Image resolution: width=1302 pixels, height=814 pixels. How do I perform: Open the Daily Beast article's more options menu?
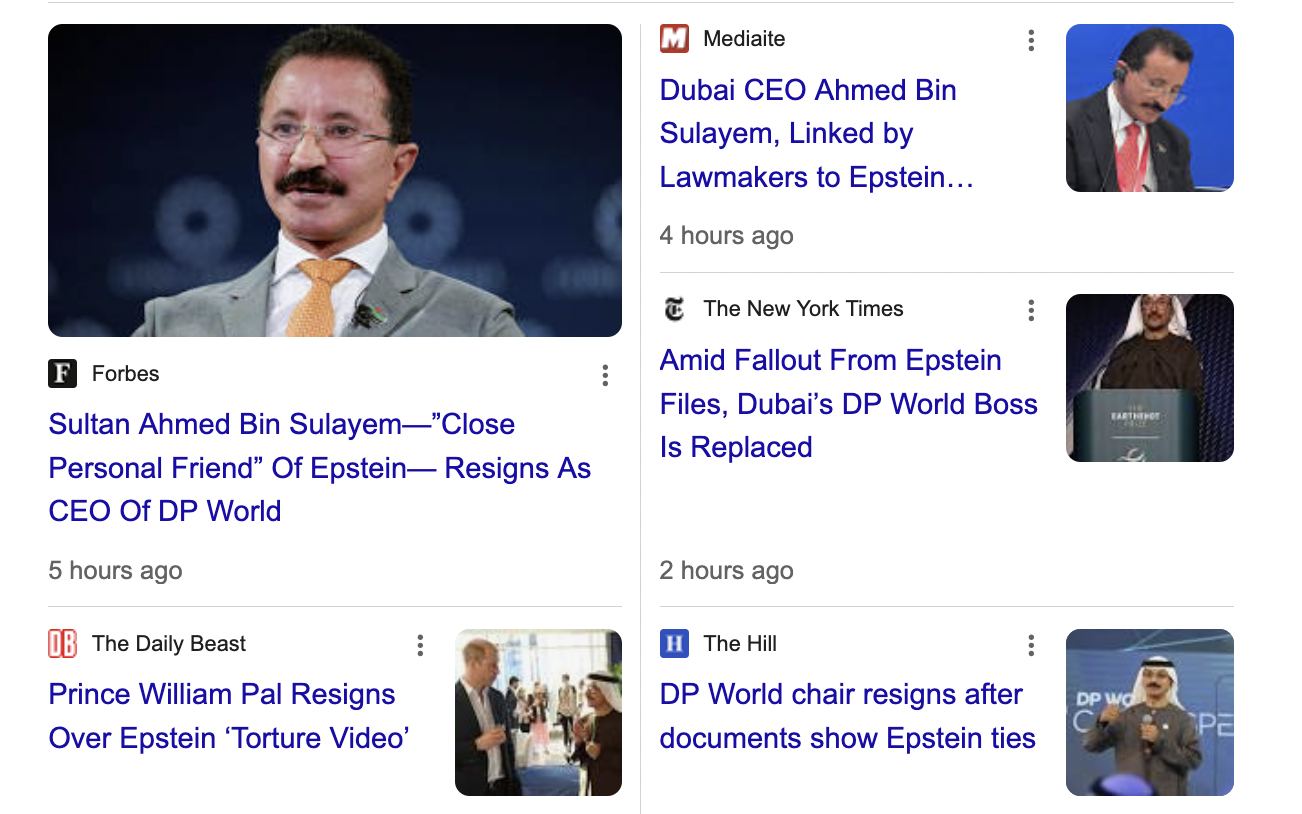click(x=420, y=645)
